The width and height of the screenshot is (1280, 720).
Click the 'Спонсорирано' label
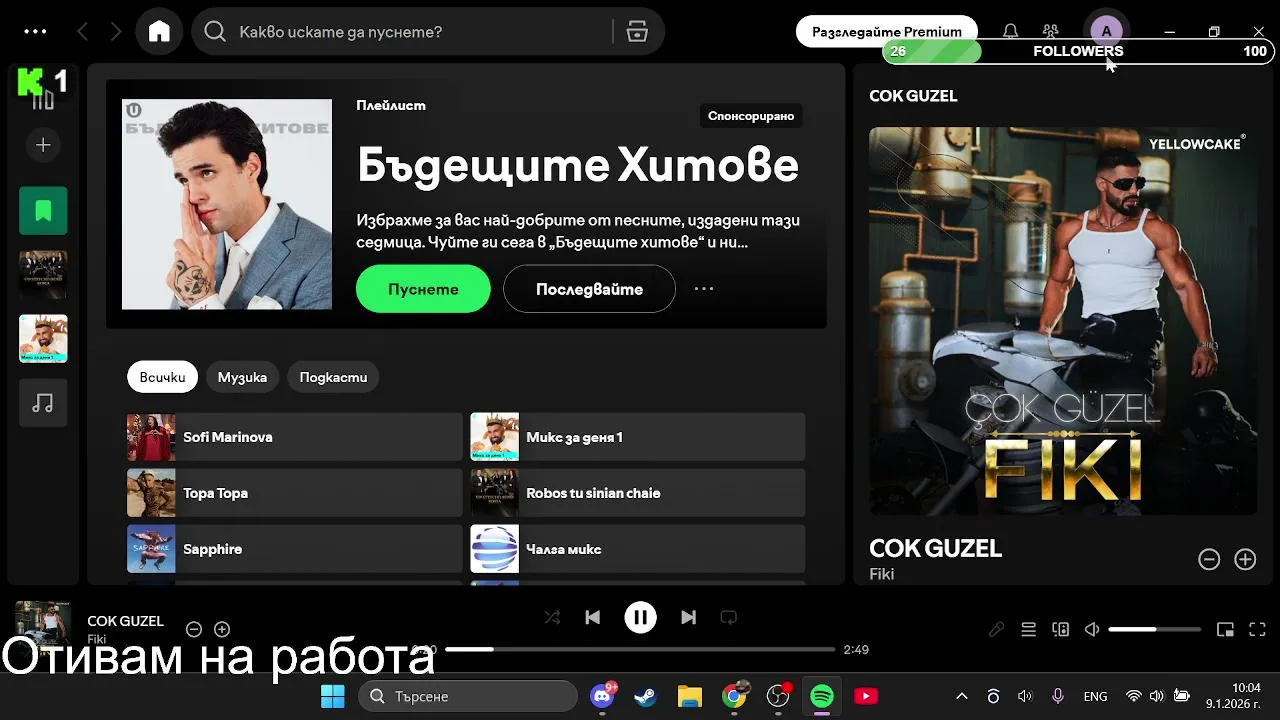[x=751, y=116]
